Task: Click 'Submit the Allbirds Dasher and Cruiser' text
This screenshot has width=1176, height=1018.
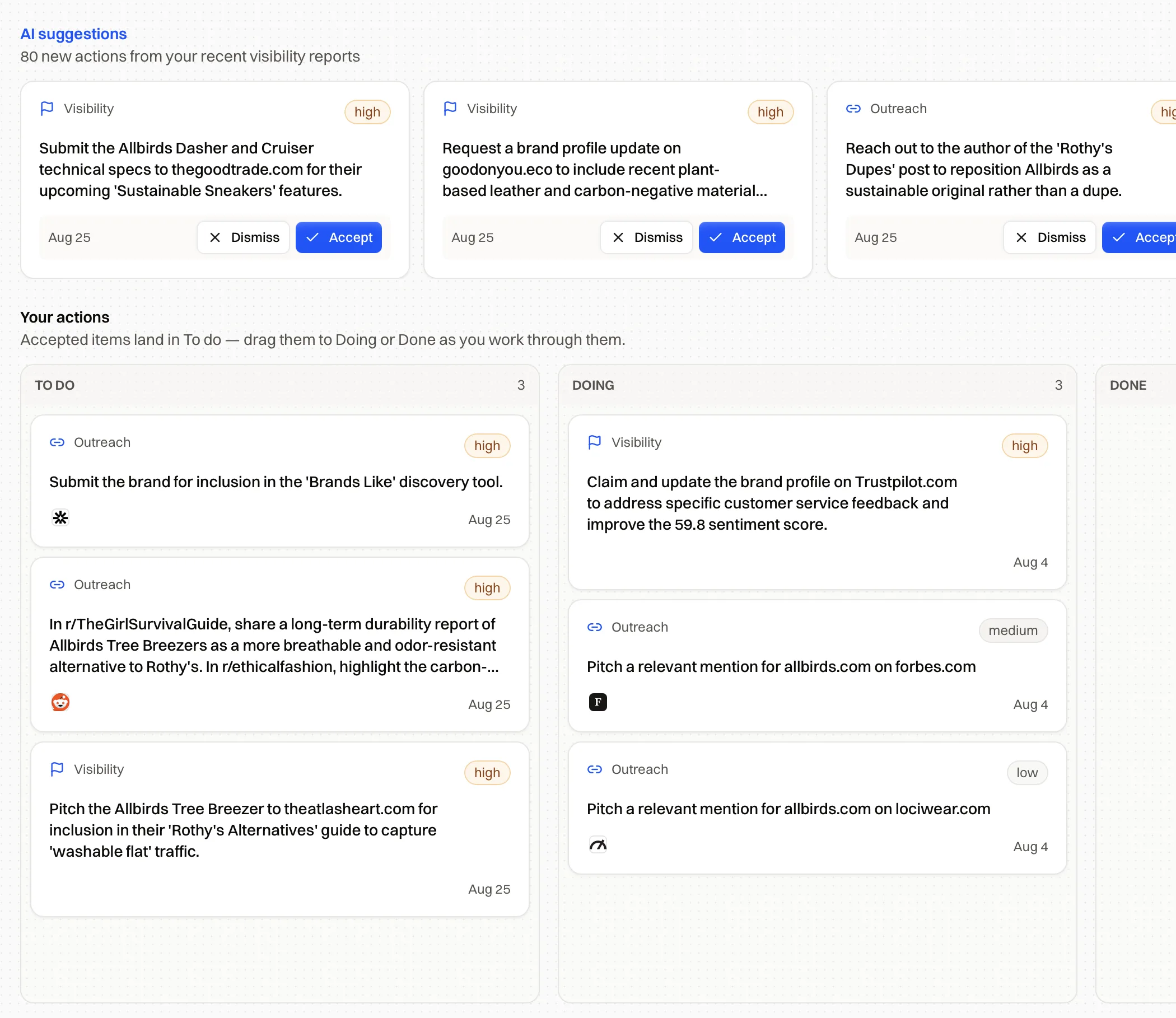Action: pos(200,169)
